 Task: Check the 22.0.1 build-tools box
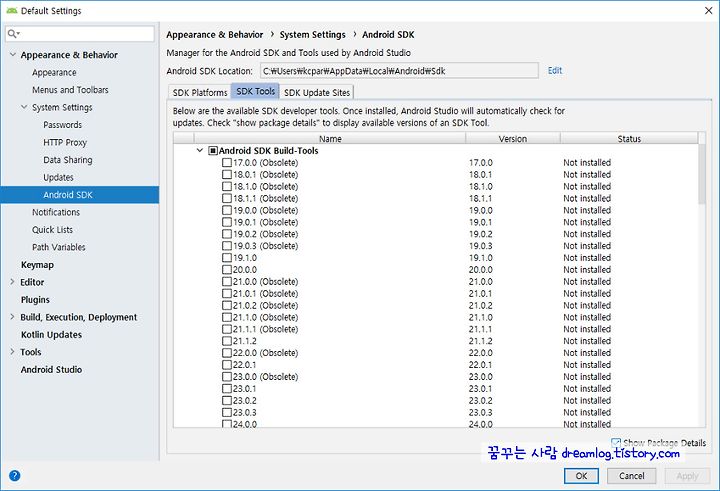point(227,365)
